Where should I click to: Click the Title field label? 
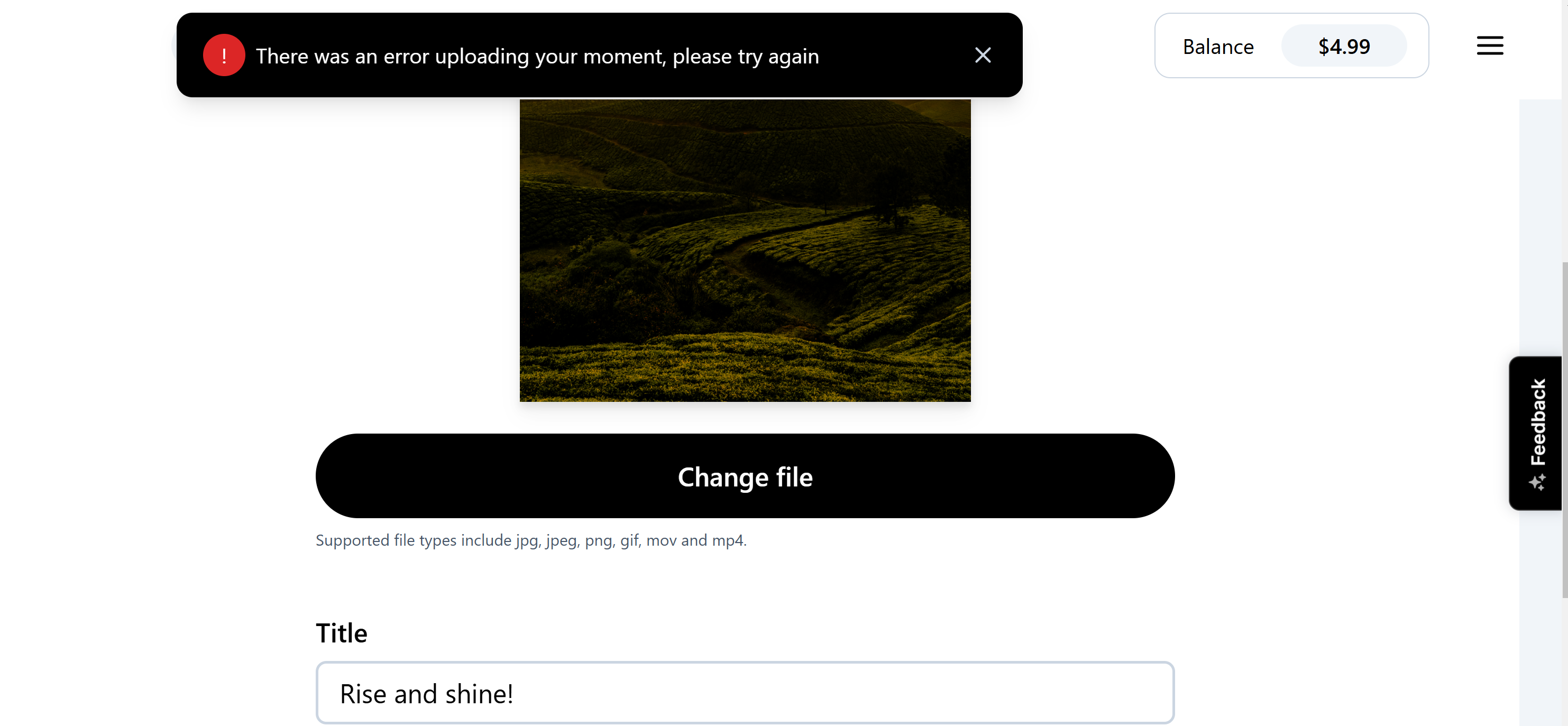[x=342, y=633]
